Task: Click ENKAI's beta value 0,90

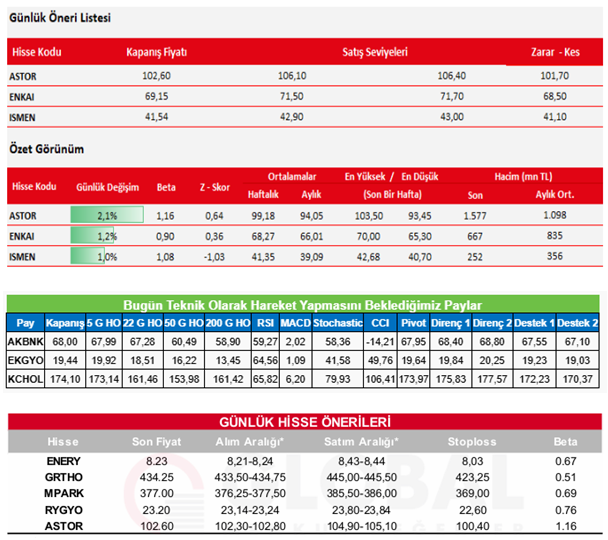Action: click(x=165, y=236)
